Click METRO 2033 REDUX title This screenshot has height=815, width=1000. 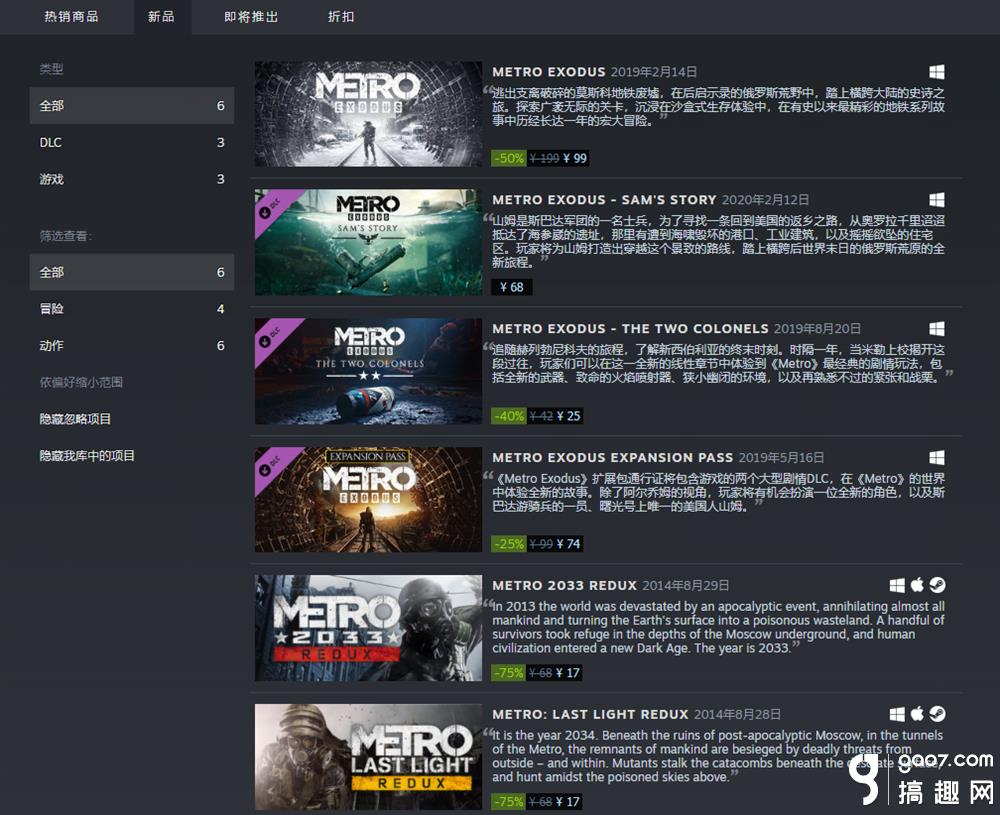point(564,585)
